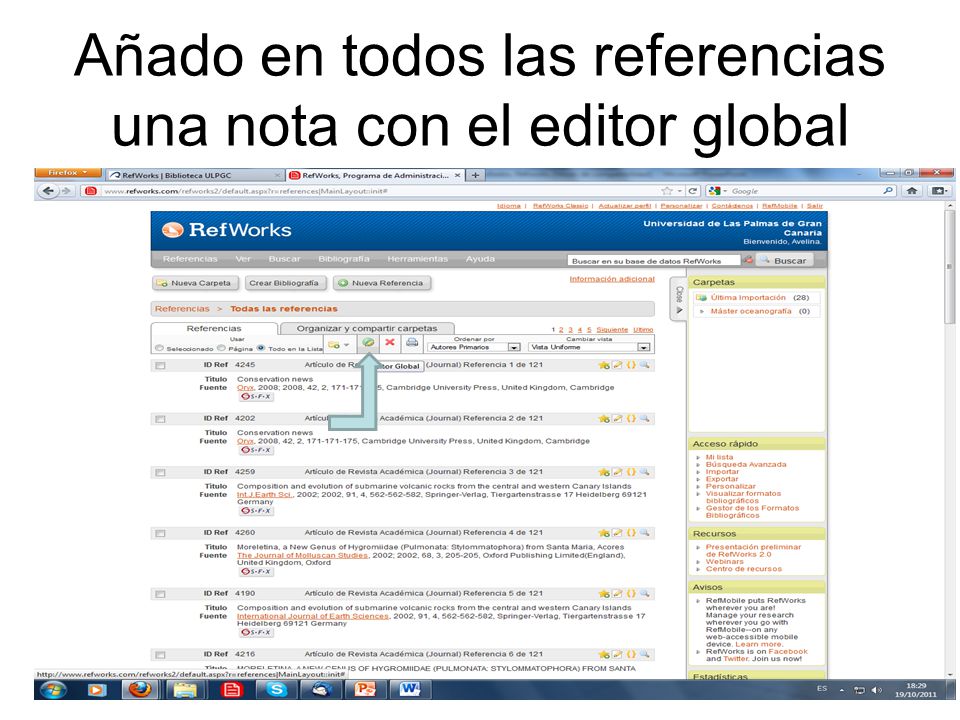Click the Crear Bibliografía button
This screenshot has width=960, height=720.
(x=284, y=283)
